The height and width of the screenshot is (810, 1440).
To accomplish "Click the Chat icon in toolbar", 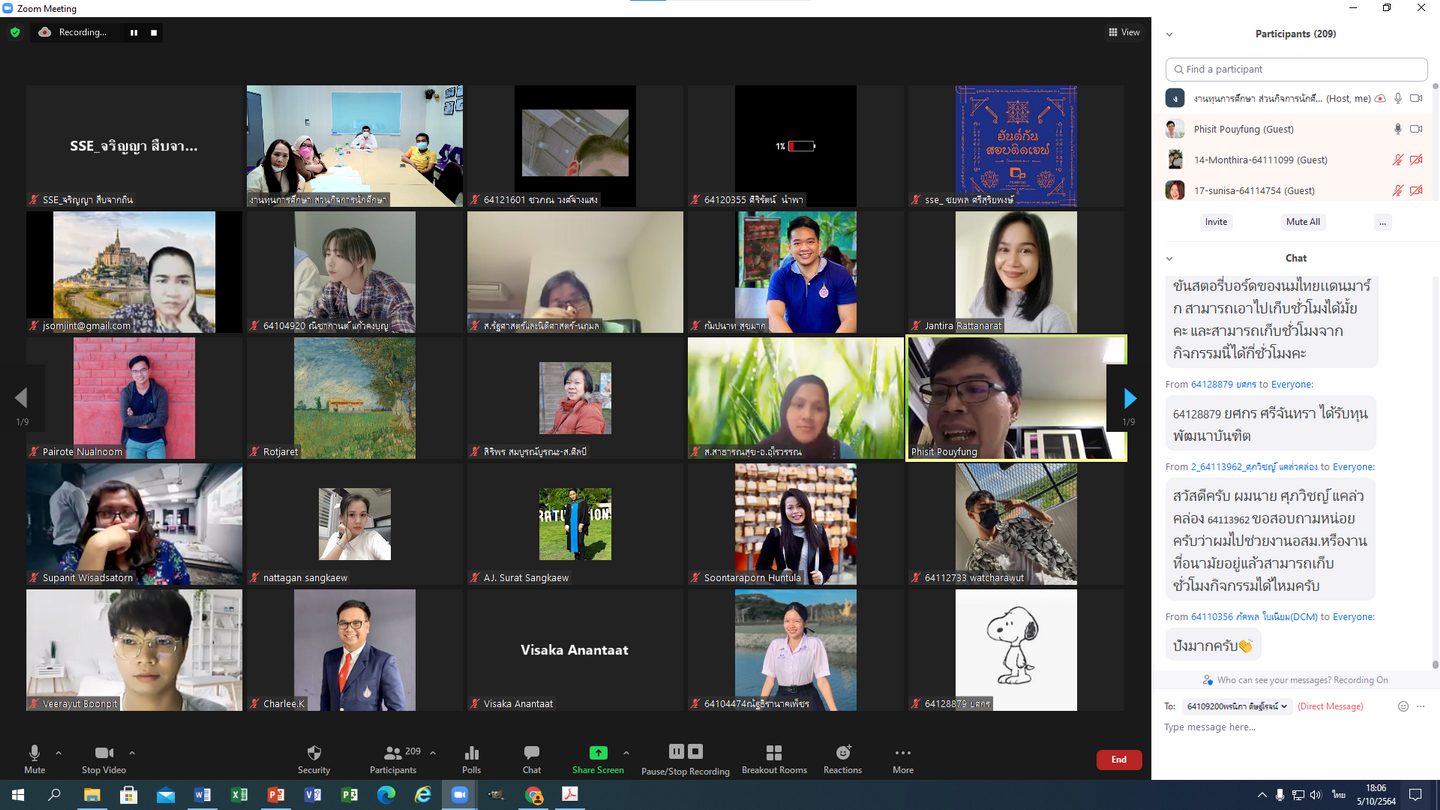I will point(531,758).
